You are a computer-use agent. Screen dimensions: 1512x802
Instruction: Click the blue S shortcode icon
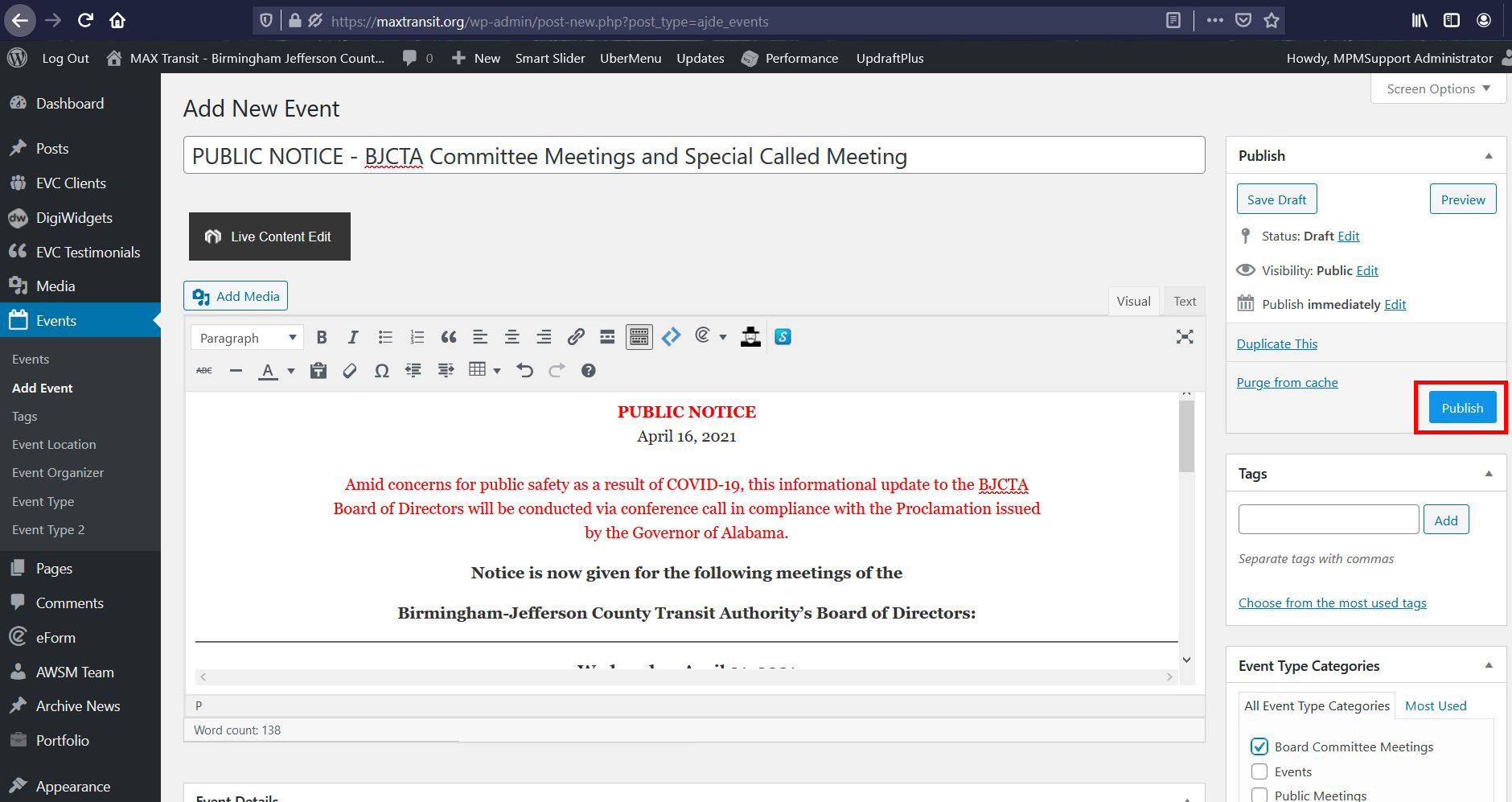[x=783, y=337]
